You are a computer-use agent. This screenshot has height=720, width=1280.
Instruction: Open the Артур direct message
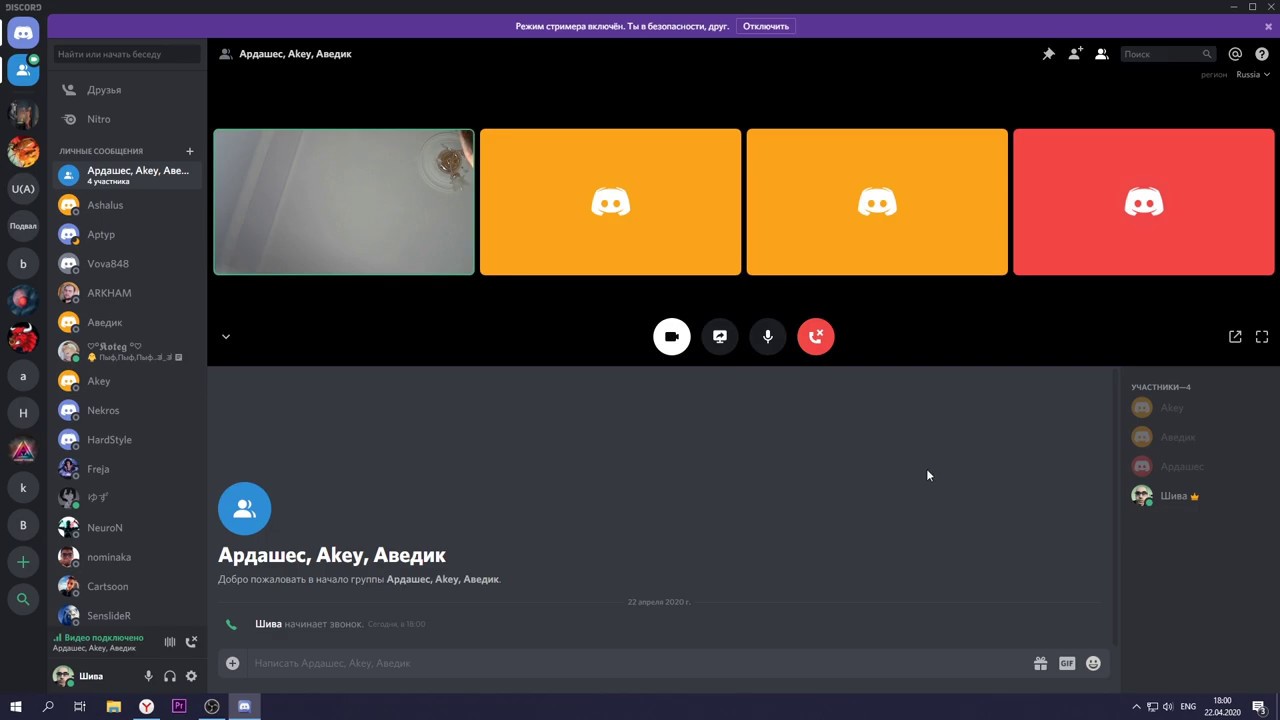coord(127,234)
